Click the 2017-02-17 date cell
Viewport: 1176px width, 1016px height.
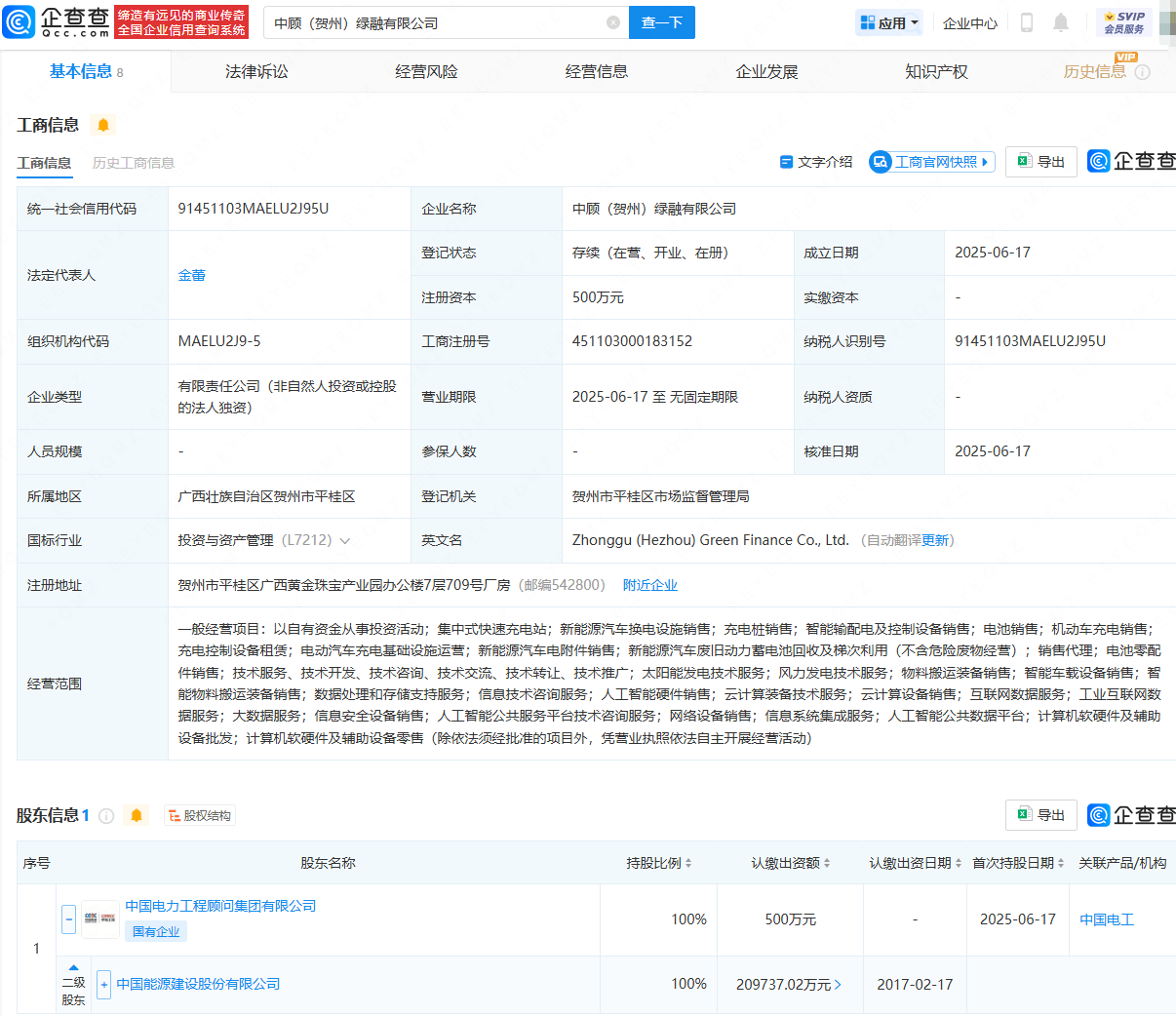tap(915, 985)
